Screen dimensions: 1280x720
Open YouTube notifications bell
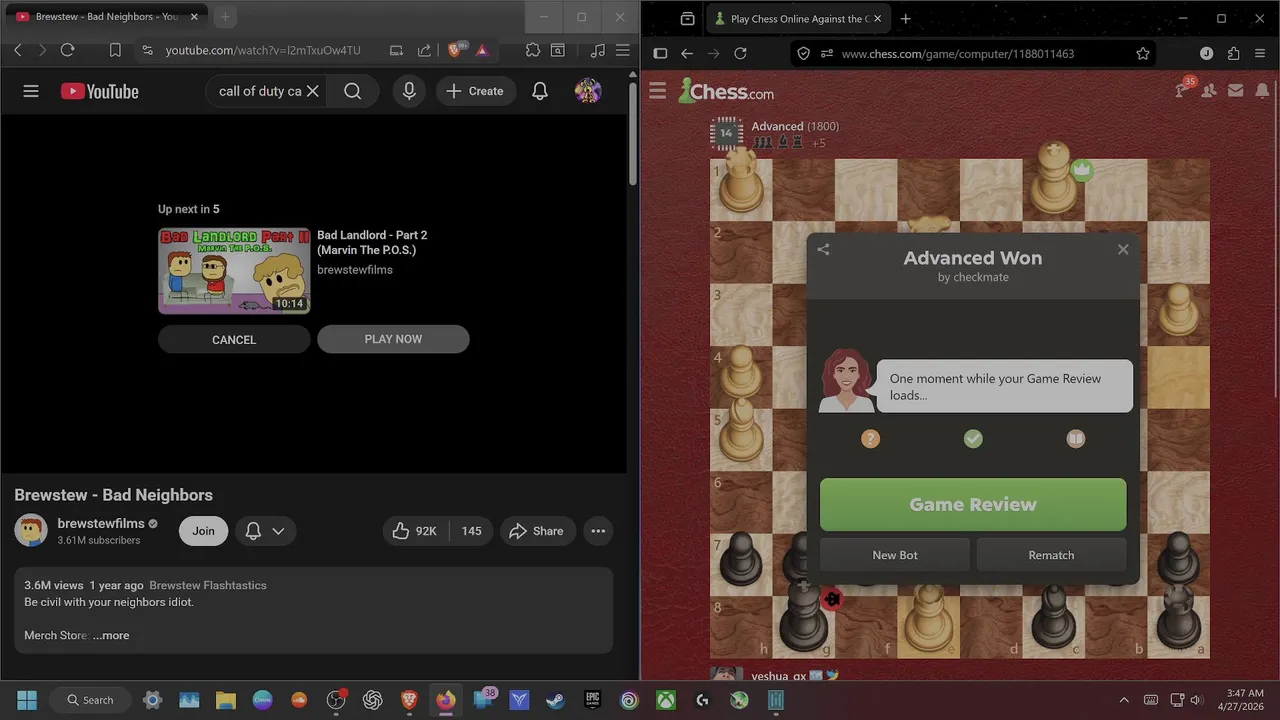[540, 91]
